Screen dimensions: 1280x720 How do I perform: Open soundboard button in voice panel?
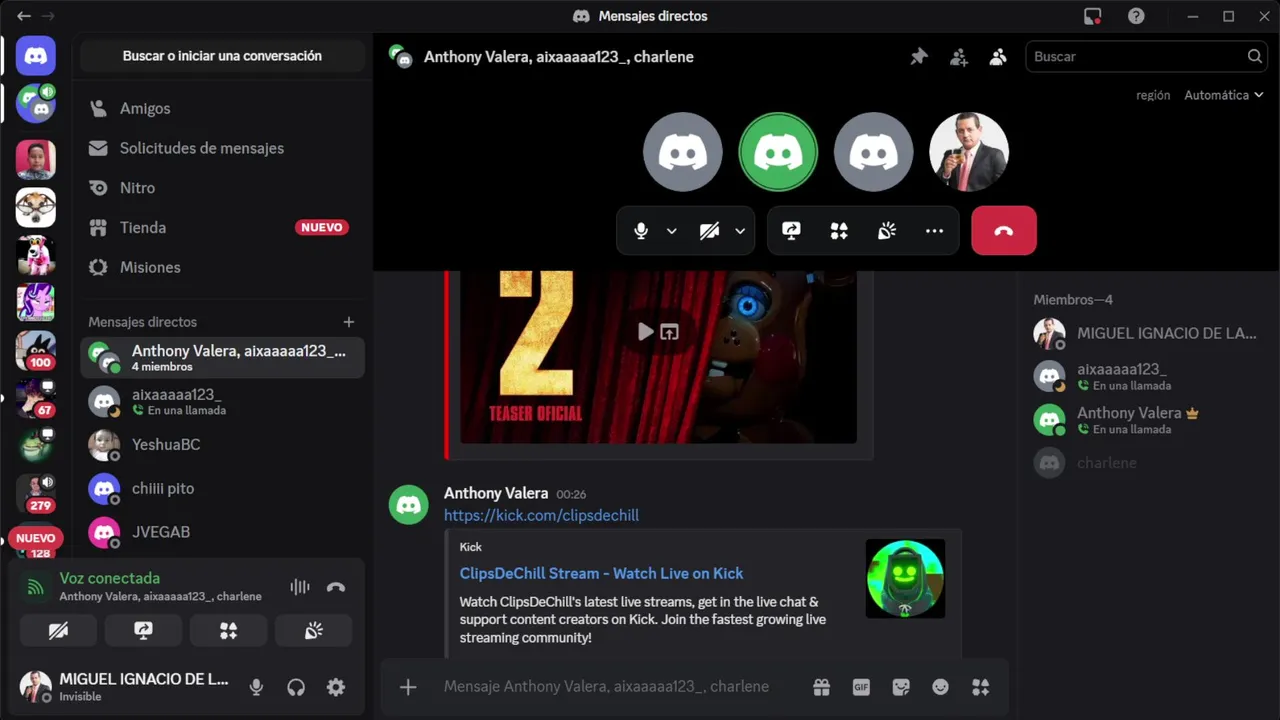tap(314, 630)
